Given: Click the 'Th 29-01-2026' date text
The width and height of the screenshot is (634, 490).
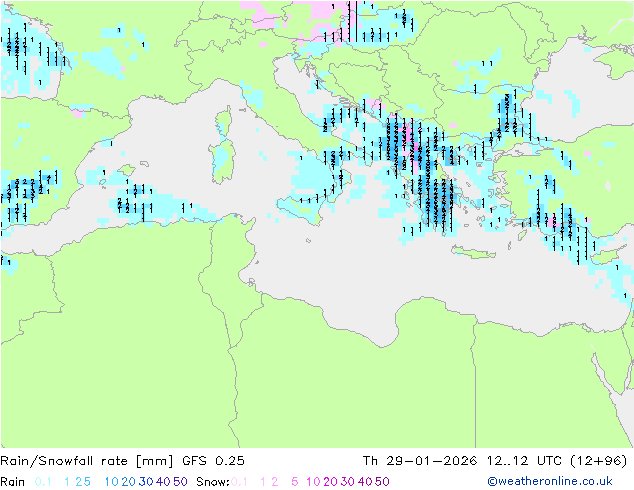Looking at the screenshot, I should click(x=420, y=461).
